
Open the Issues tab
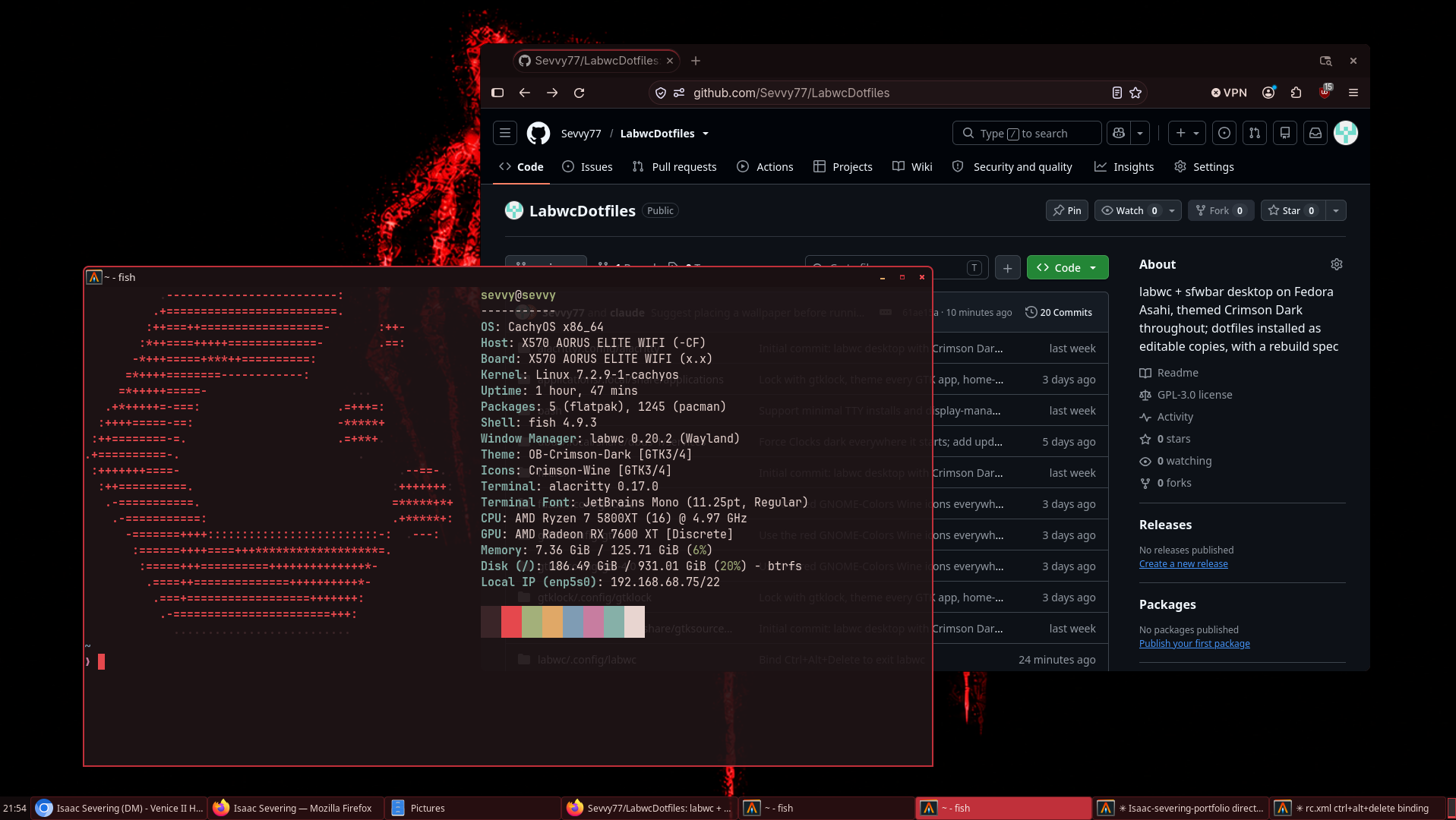(587, 167)
